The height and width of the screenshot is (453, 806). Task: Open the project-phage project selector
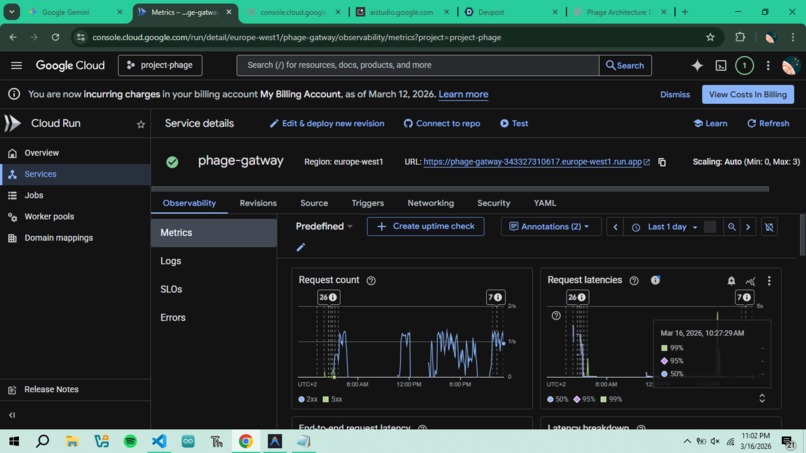(x=160, y=65)
